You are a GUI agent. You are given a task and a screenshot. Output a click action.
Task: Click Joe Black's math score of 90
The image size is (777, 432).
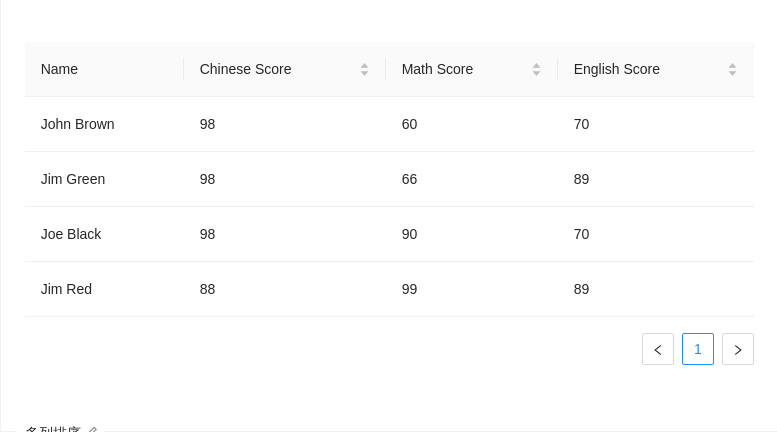[410, 234]
